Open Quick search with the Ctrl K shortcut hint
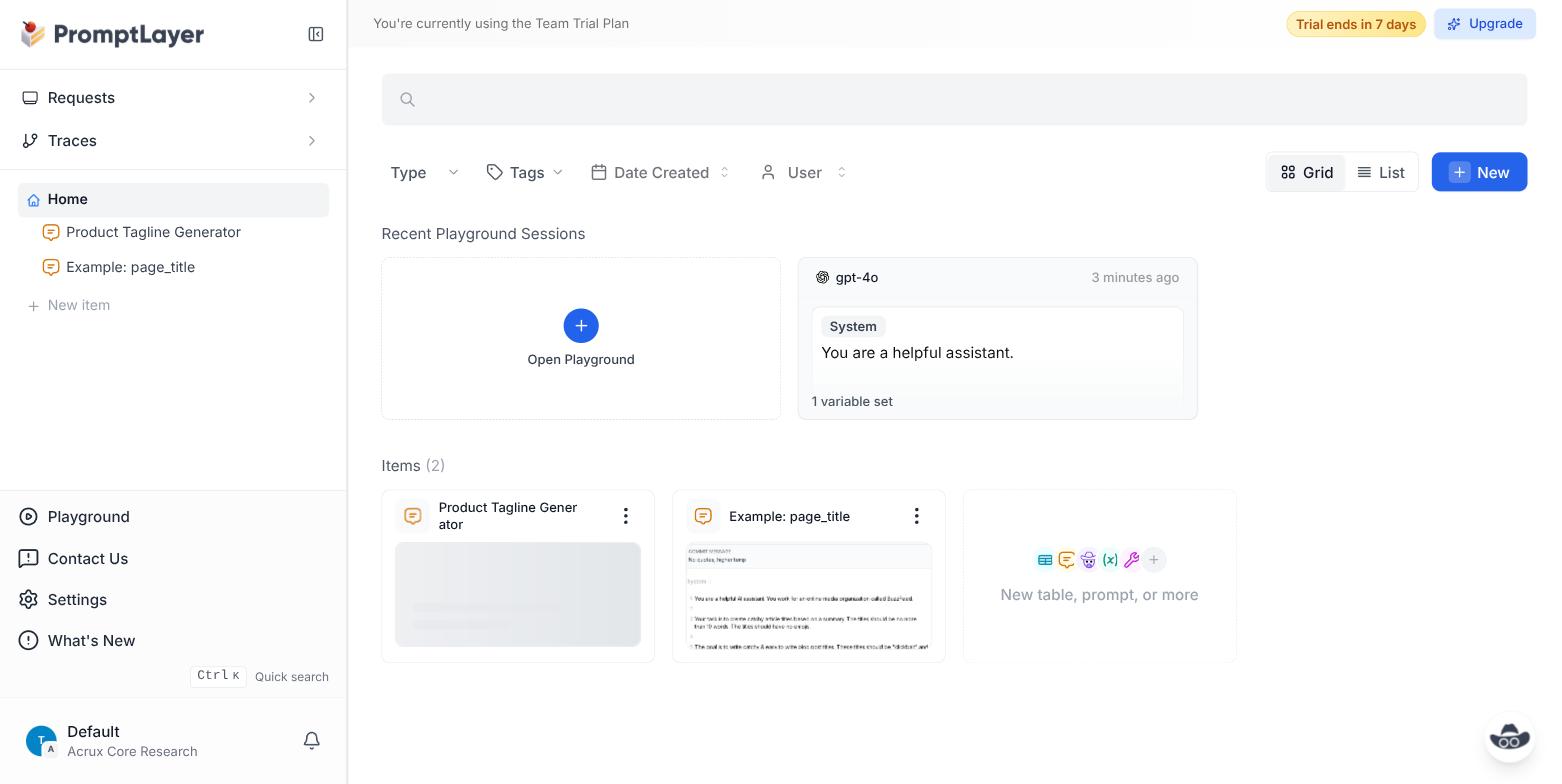 (x=259, y=677)
